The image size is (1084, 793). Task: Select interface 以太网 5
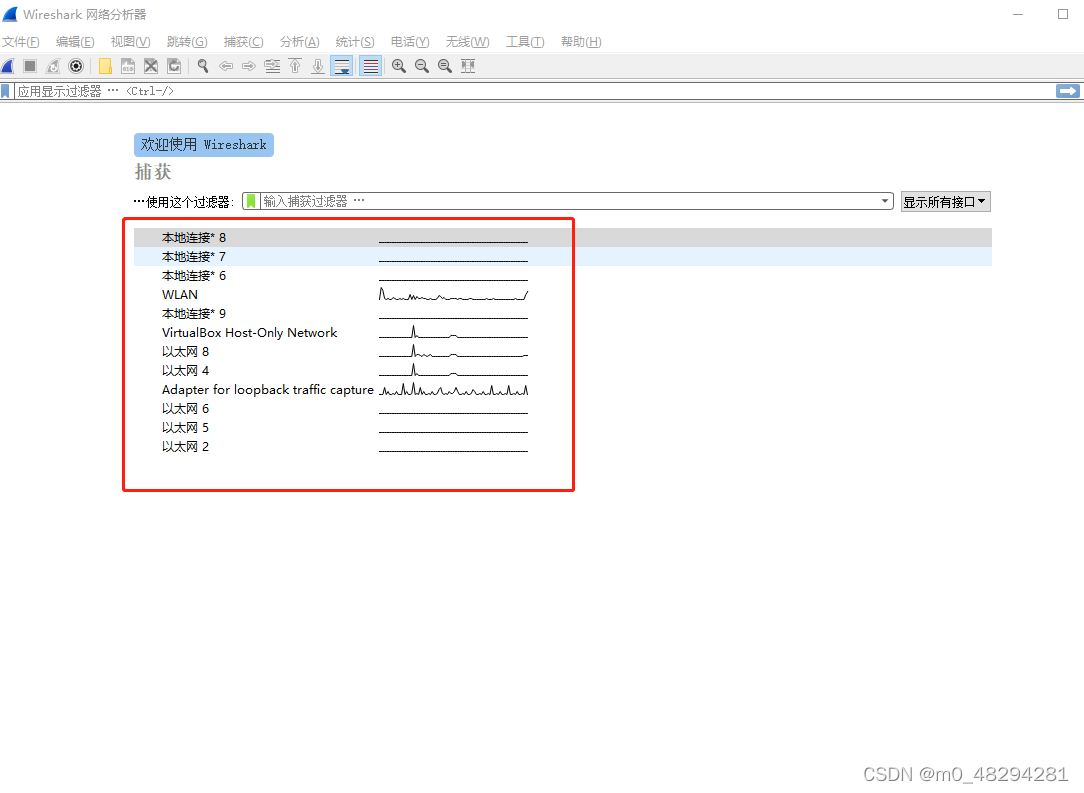[x=563, y=428]
